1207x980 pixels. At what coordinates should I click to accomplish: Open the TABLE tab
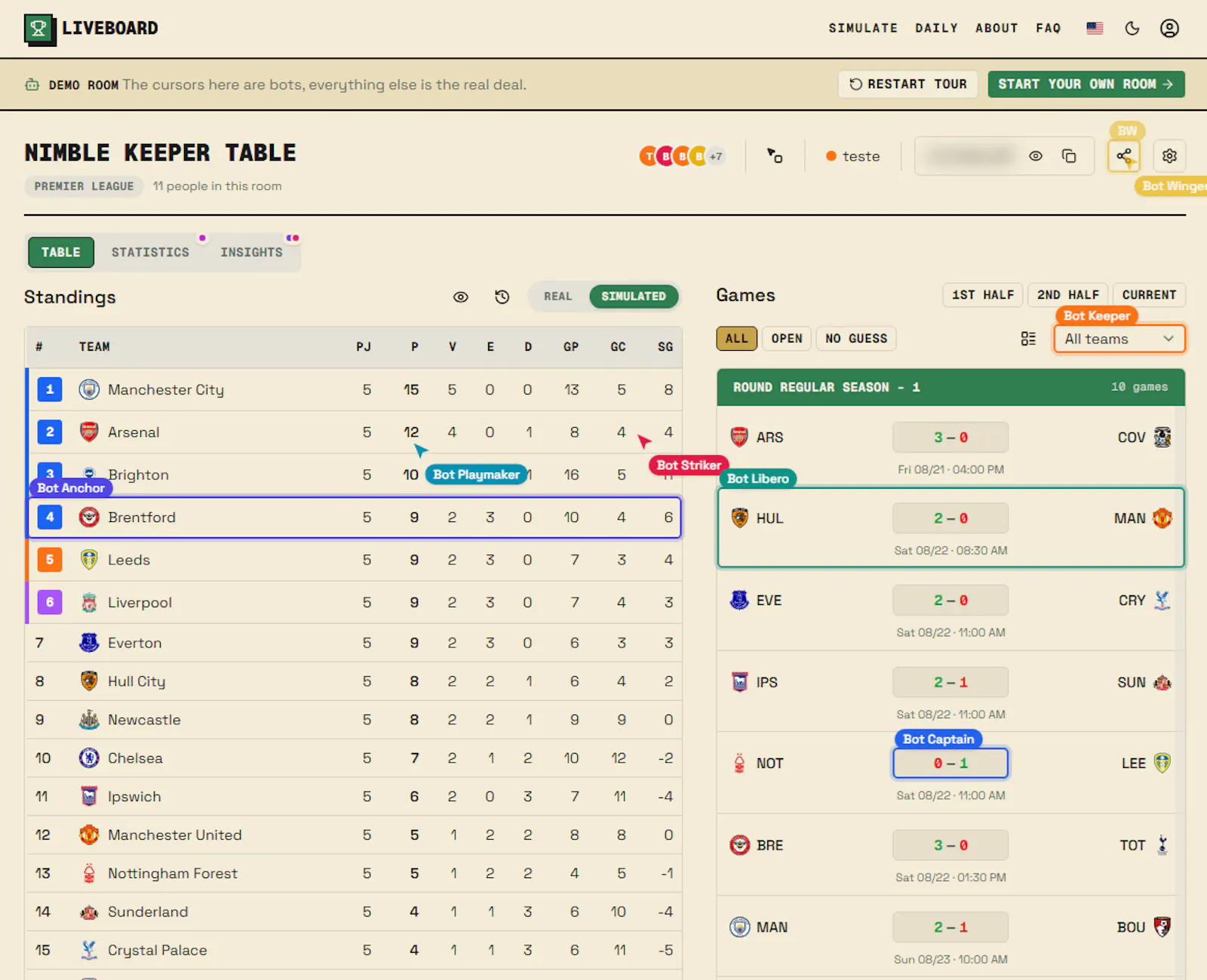click(61, 252)
